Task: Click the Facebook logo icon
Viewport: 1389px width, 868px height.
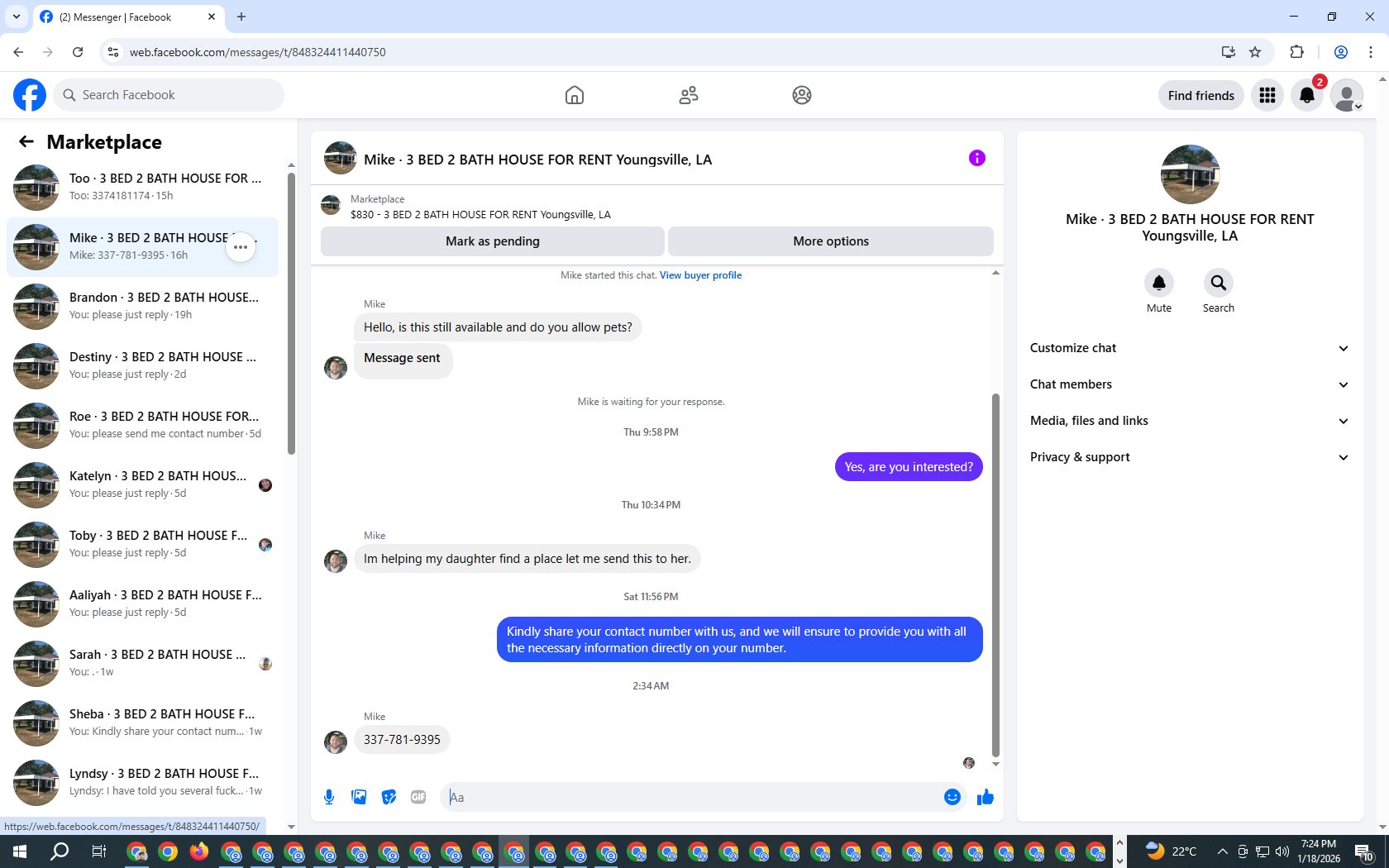Action: [30, 95]
